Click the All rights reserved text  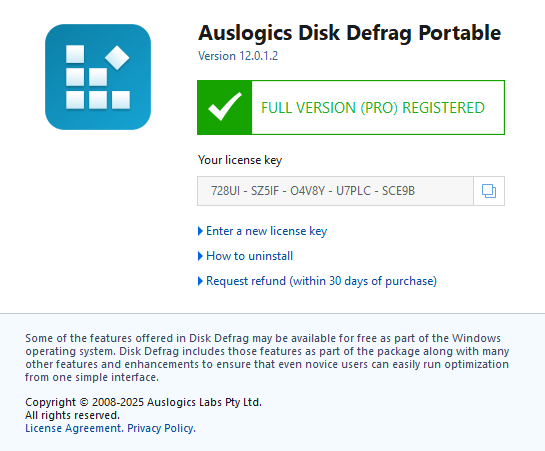[x=72, y=415]
